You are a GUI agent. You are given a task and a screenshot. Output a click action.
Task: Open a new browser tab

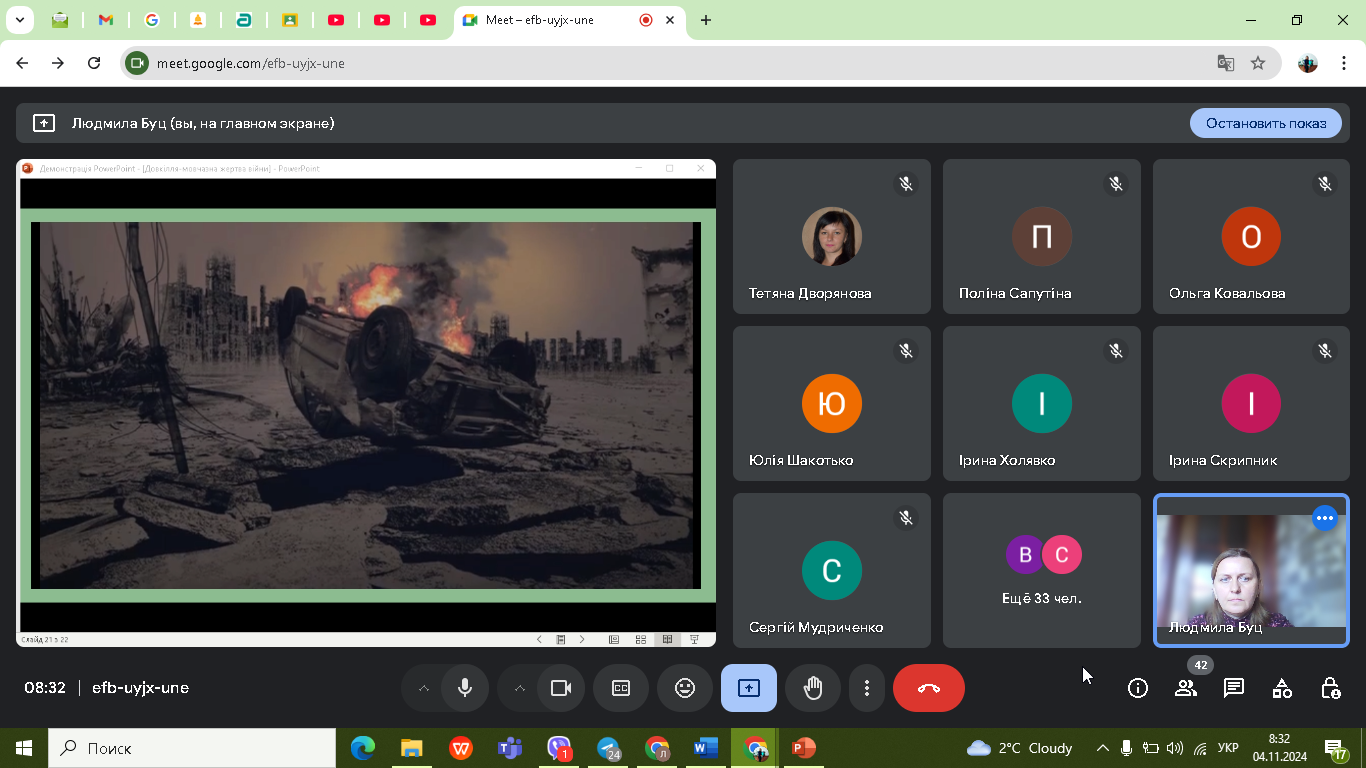(x=705, y=20)
